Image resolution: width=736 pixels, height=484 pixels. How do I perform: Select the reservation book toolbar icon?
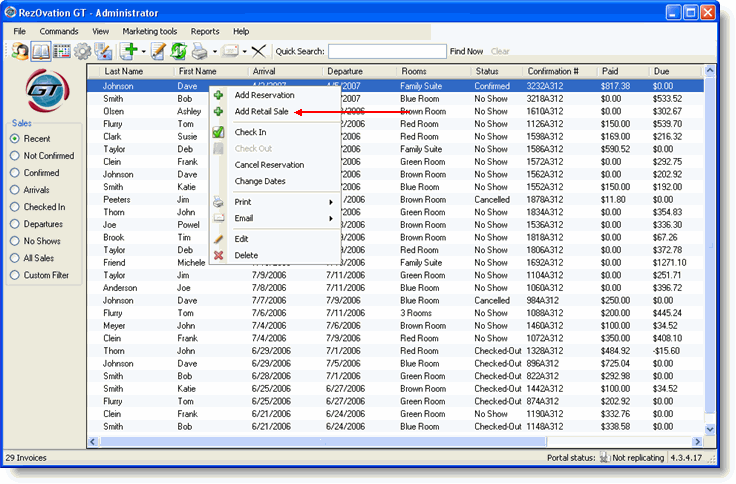[41, 51]
